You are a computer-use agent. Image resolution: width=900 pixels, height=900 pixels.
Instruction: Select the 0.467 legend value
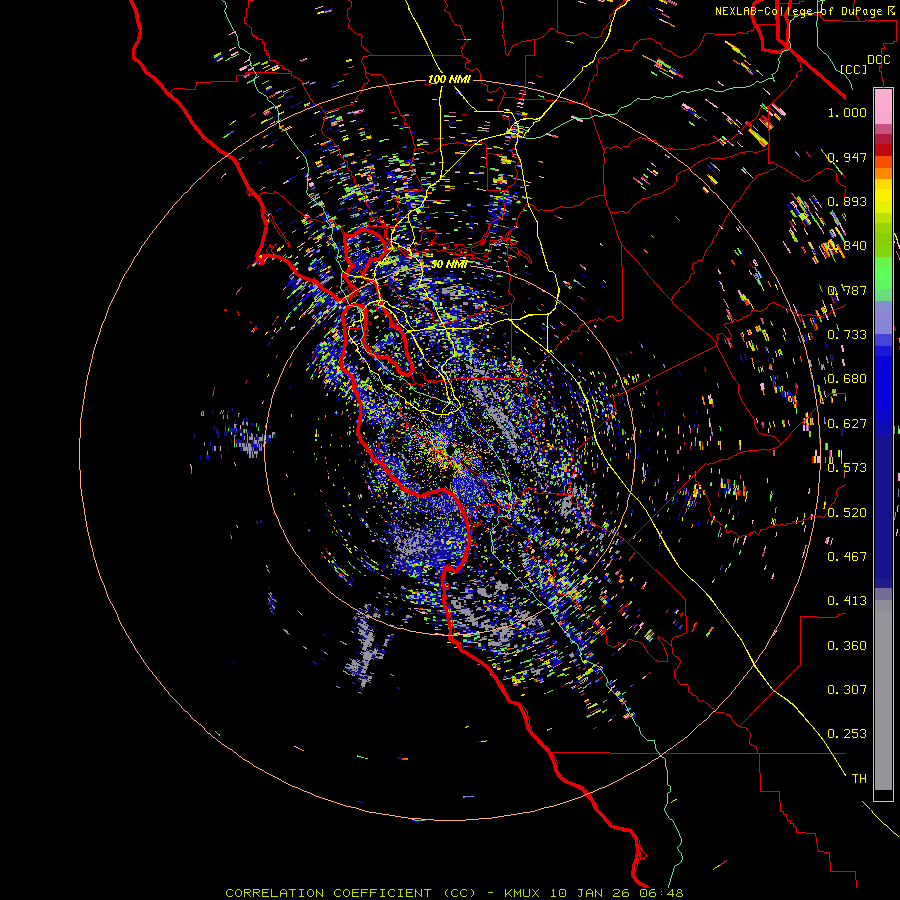point(847,557)
